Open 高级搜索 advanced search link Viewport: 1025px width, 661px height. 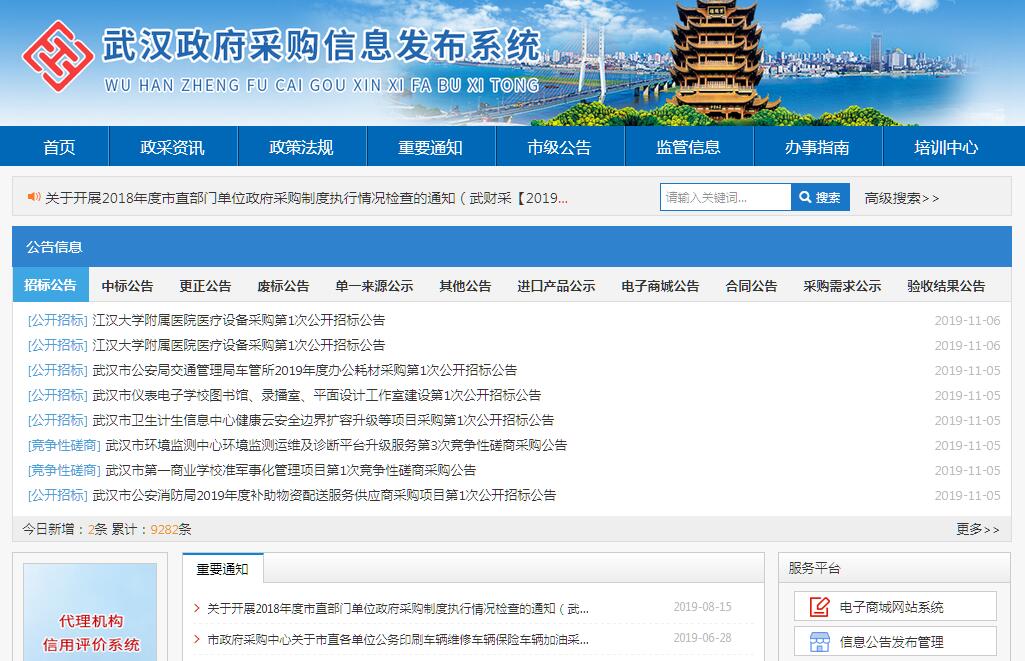(x=901, y=198)
